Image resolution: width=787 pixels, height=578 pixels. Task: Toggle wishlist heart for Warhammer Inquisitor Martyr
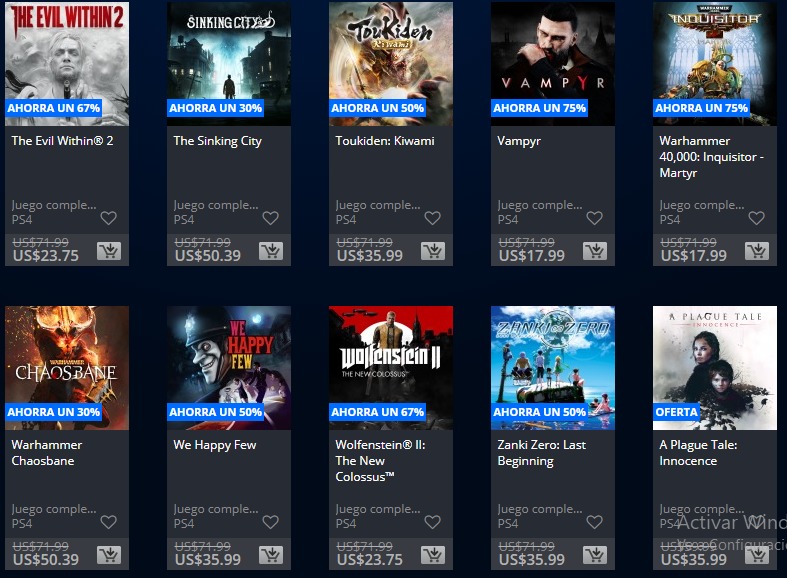pos(756,218)
